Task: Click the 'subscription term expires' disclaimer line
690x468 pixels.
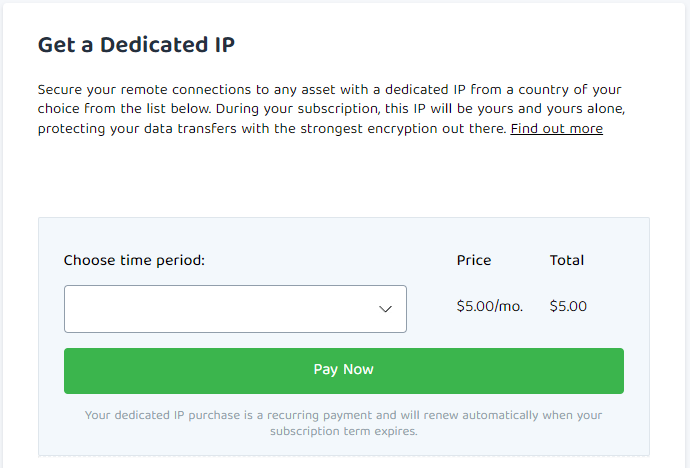Action: (343, 432)
